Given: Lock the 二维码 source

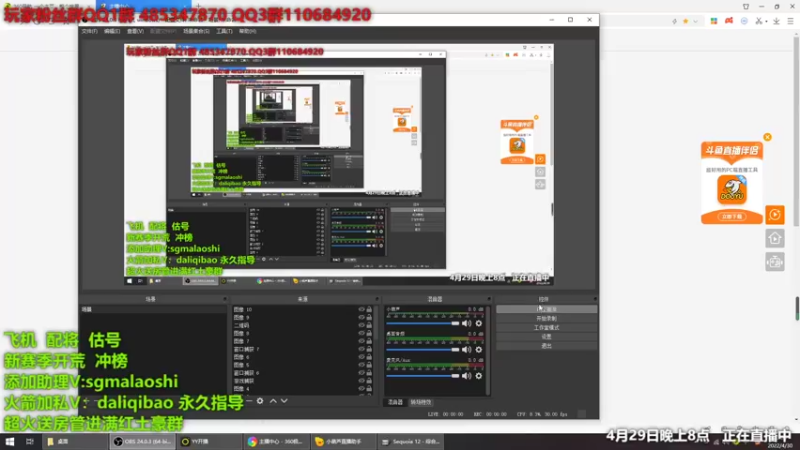Looking at the screenshot, I should [x=369, y=326].
